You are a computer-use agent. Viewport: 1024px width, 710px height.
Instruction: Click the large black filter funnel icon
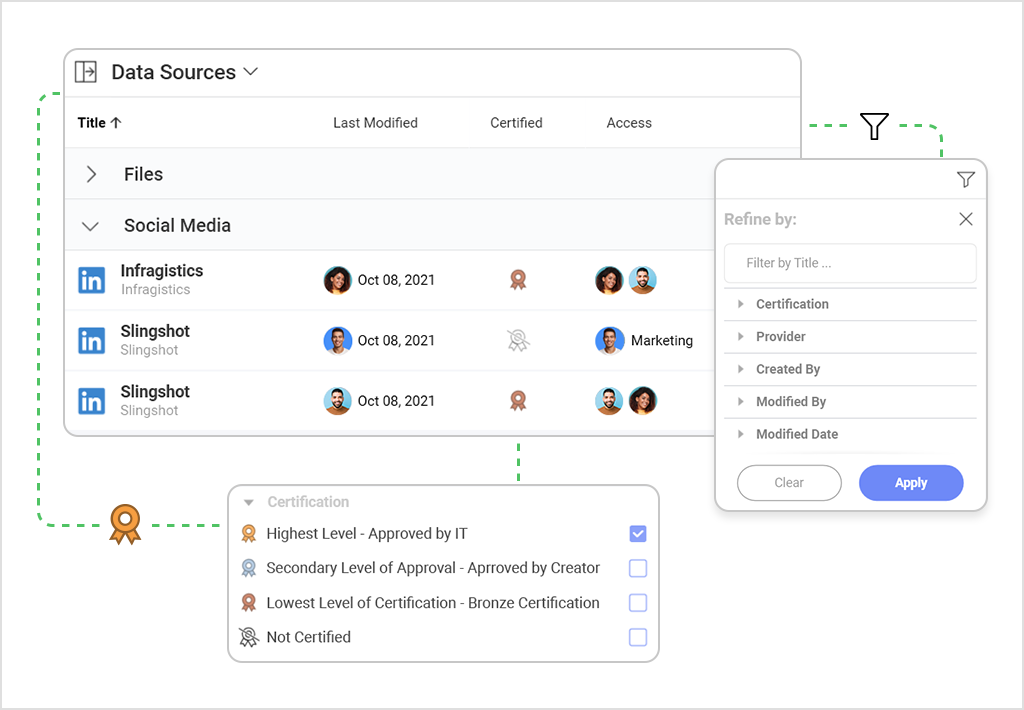tap(874, 125)
